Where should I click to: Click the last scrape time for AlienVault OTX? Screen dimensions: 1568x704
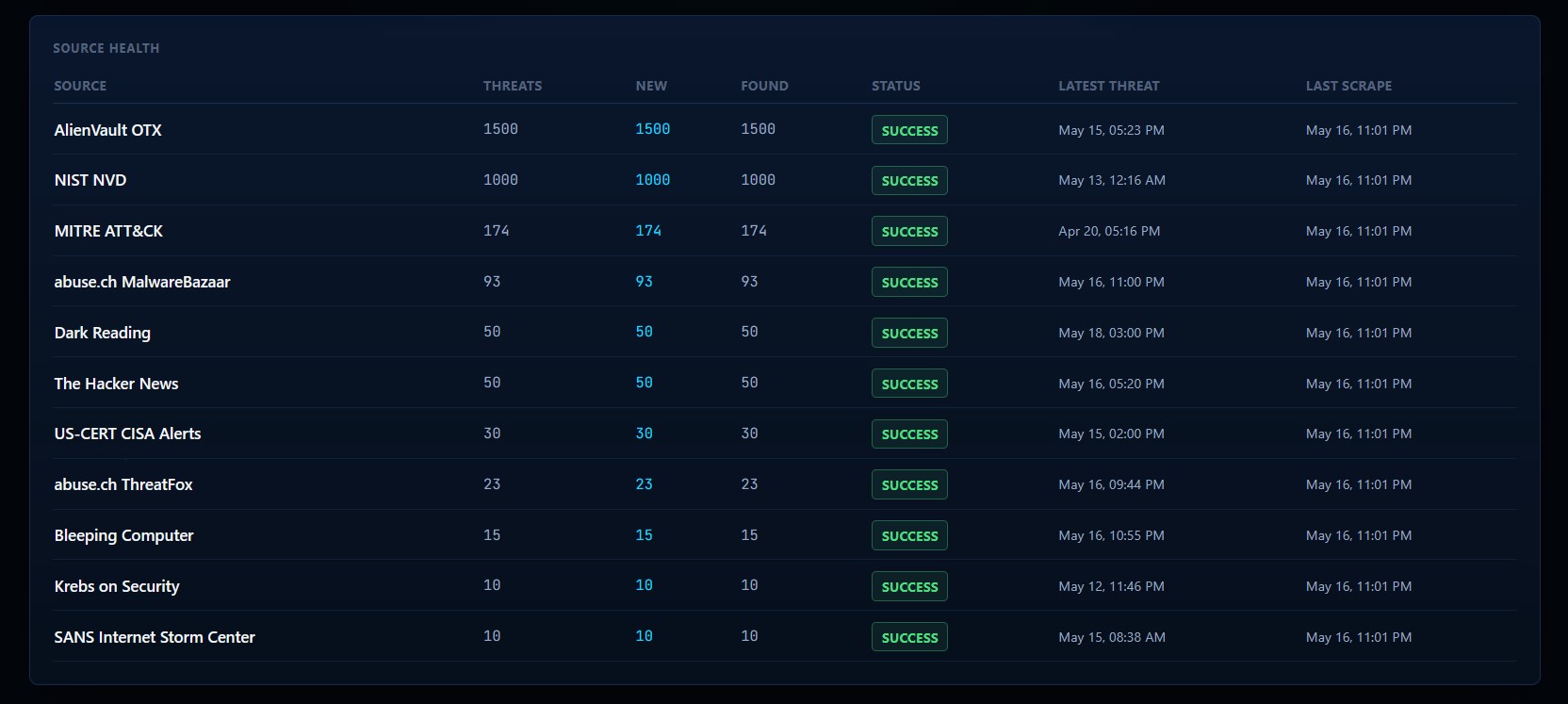point(1359,130)
